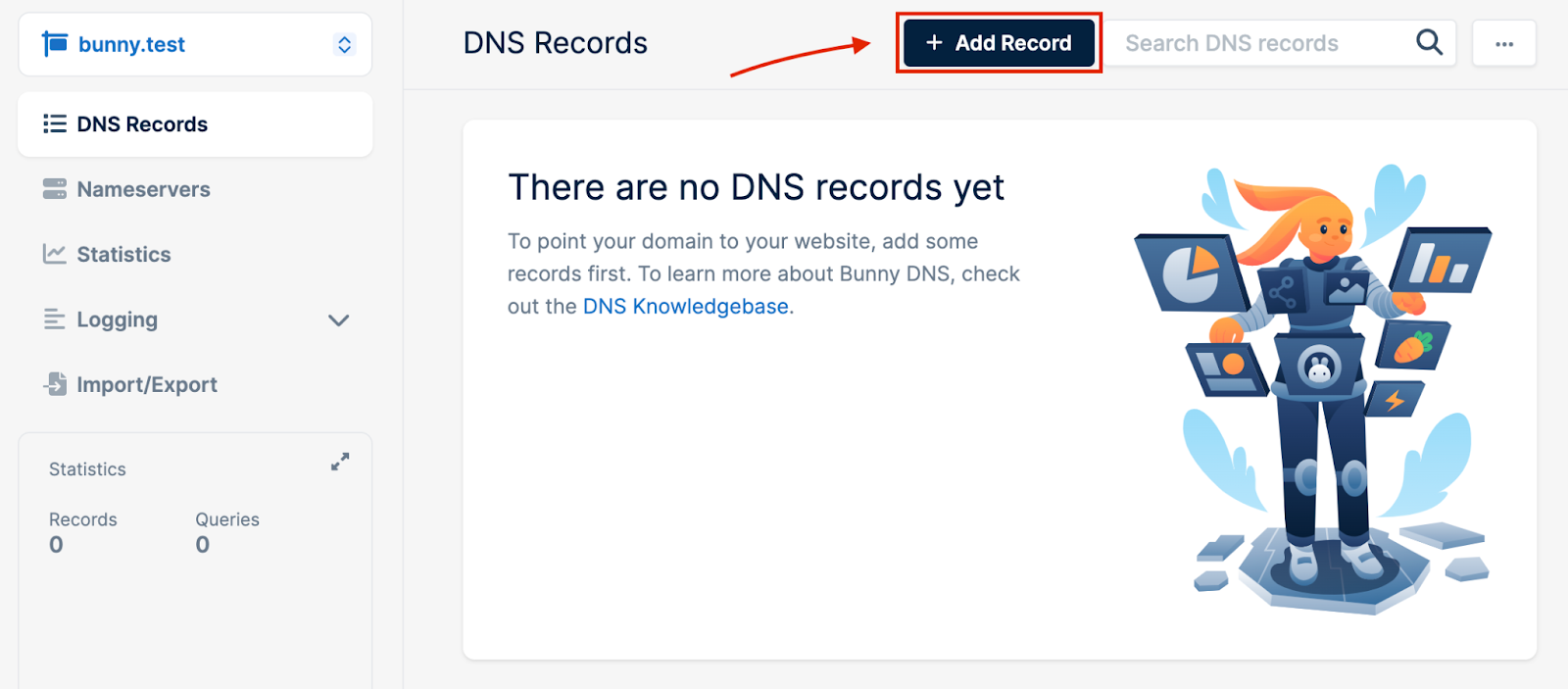Viewport: 1568px width, 689px height.
Task: Click into the Search DNS records field
Action: point(1245,42)
